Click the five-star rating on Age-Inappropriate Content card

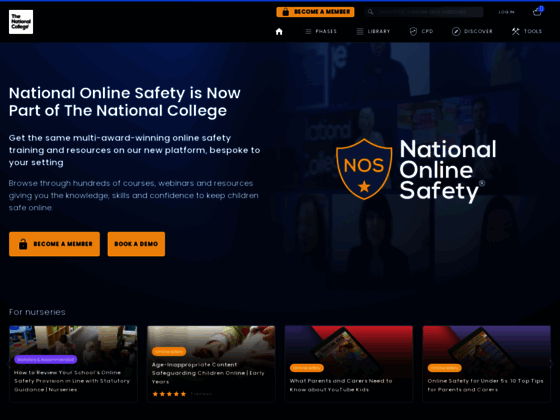[169, 394]
